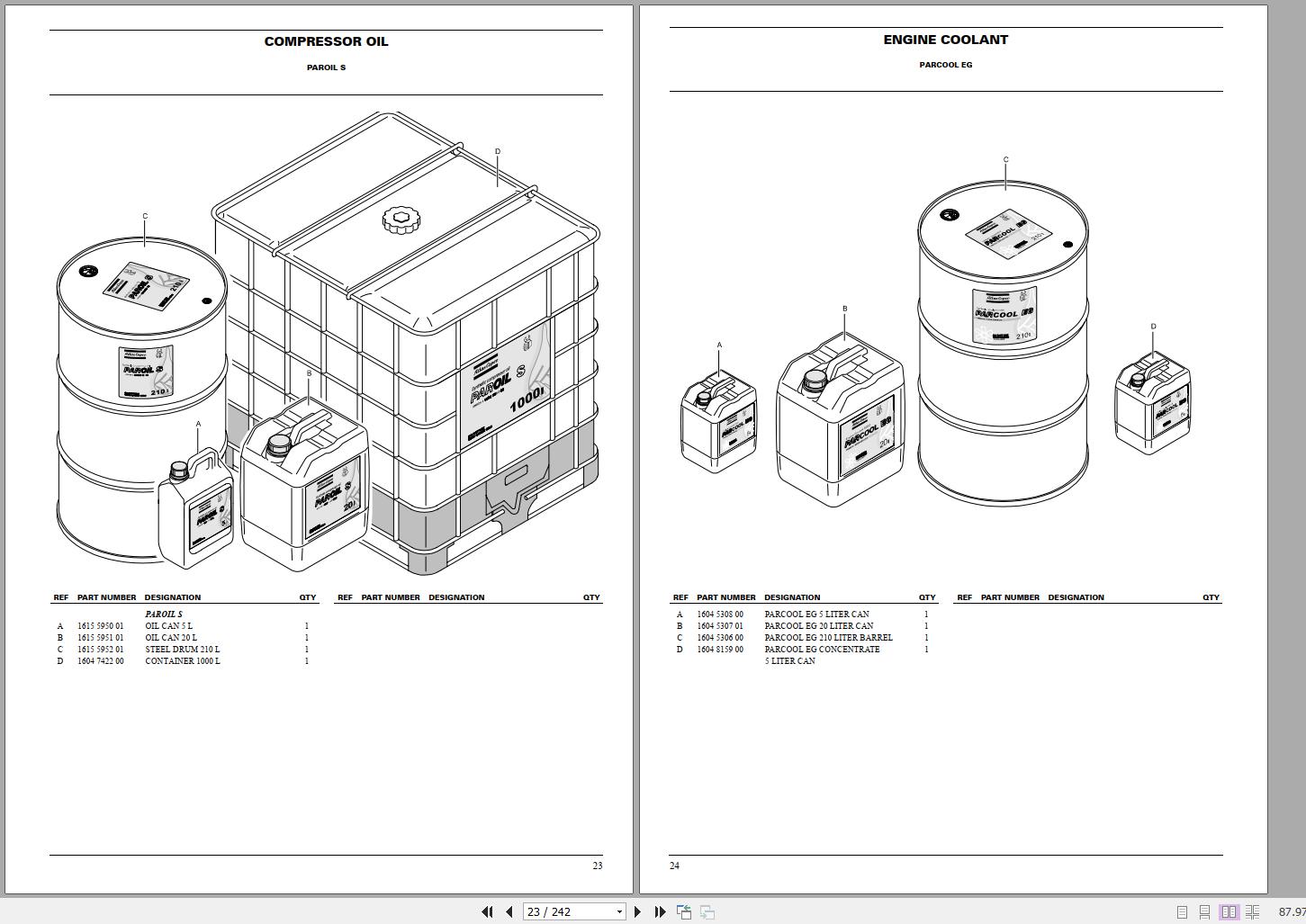1306x924 pixels.
Task: Select two-page continuous facing layout
Action: (x=1252, y=912)
